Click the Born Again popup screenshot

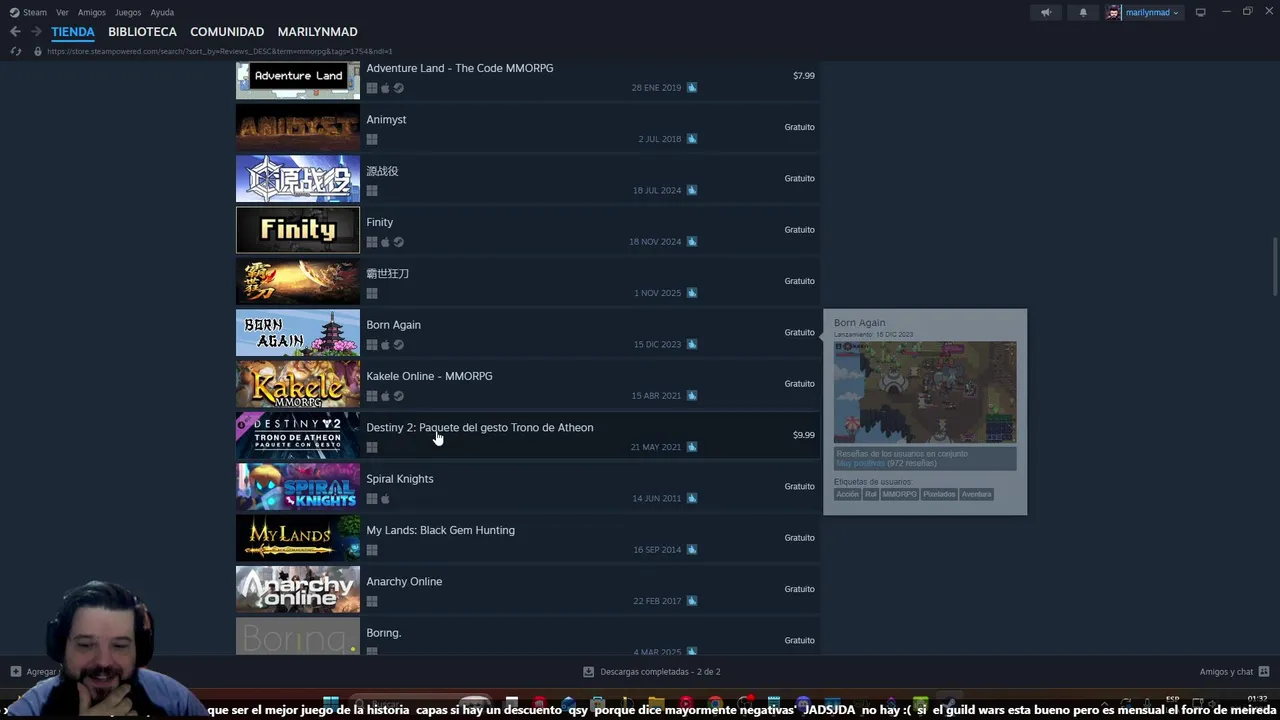click(925, 393)
